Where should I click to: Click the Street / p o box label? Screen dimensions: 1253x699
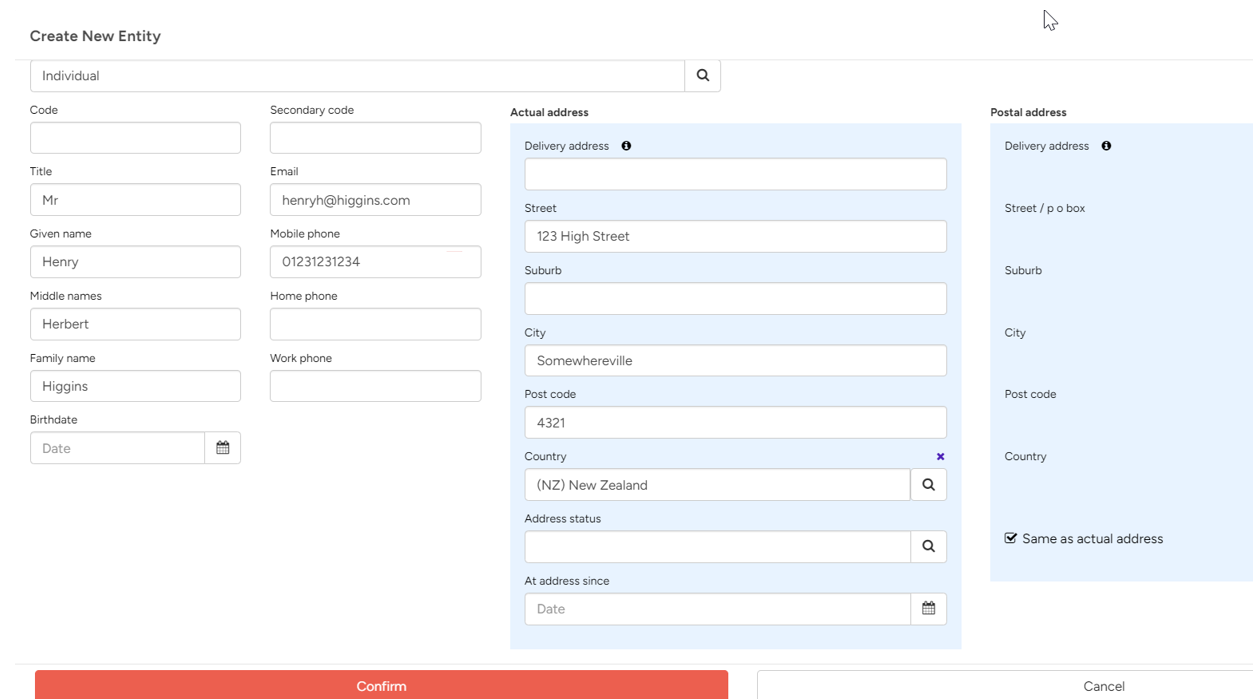pyautogui.click(x=1044, y=208)
